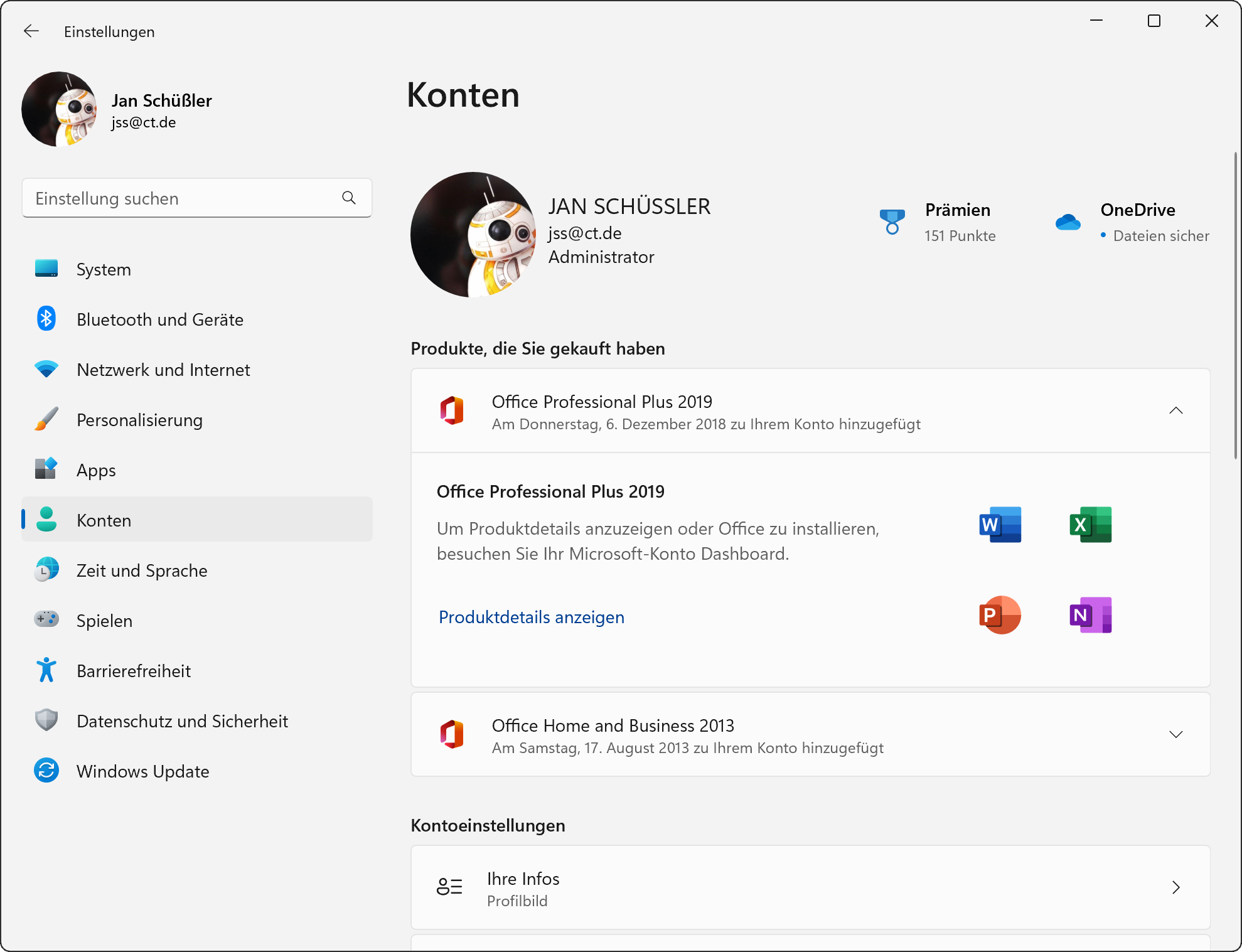
Task: Open Ihre Infos with chevron
Action: (1175, 887)
